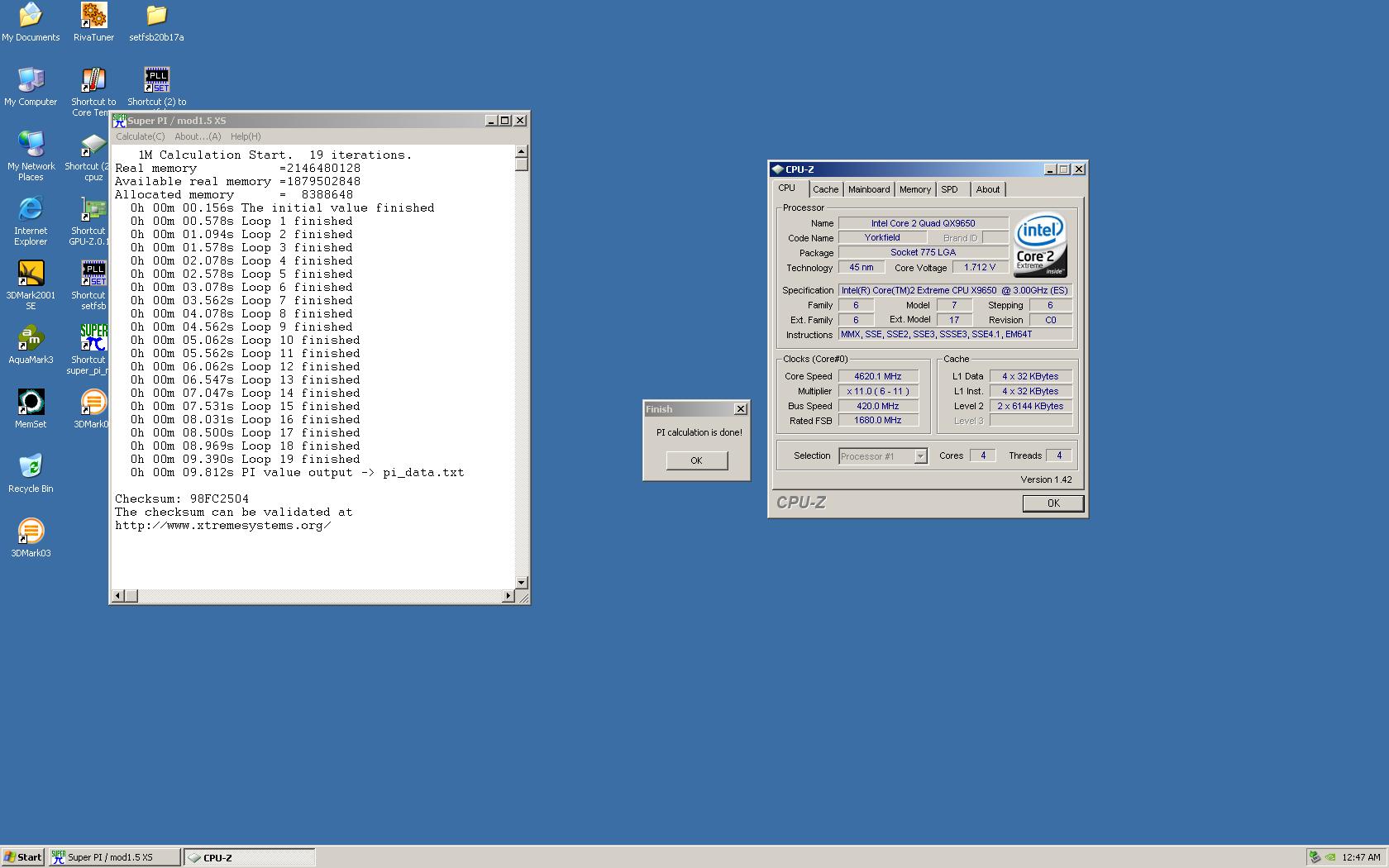Close the Finish dialog with X
This screenshot has width=1389, height=868.
pyautogui.click(x=741, y=408)
